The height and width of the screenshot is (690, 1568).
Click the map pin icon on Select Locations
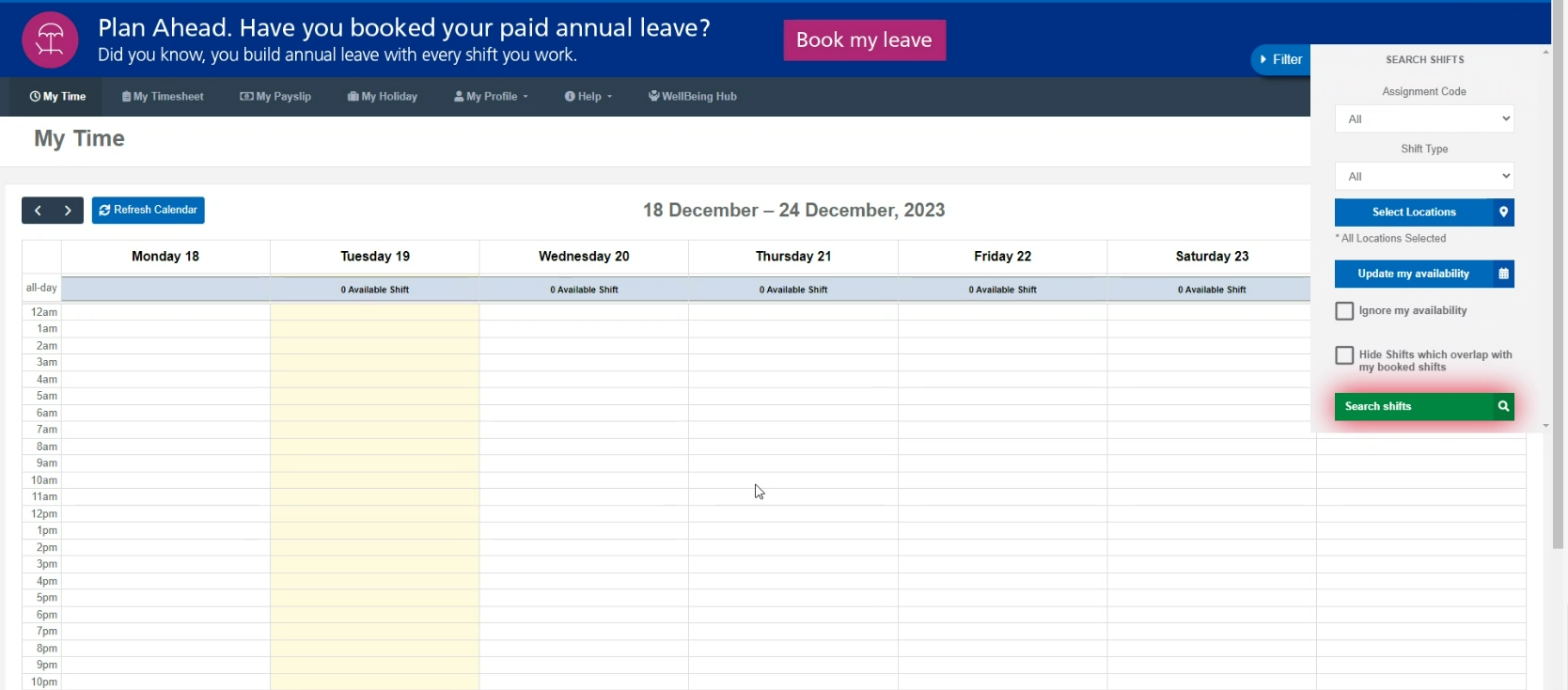pos(1503,212)
